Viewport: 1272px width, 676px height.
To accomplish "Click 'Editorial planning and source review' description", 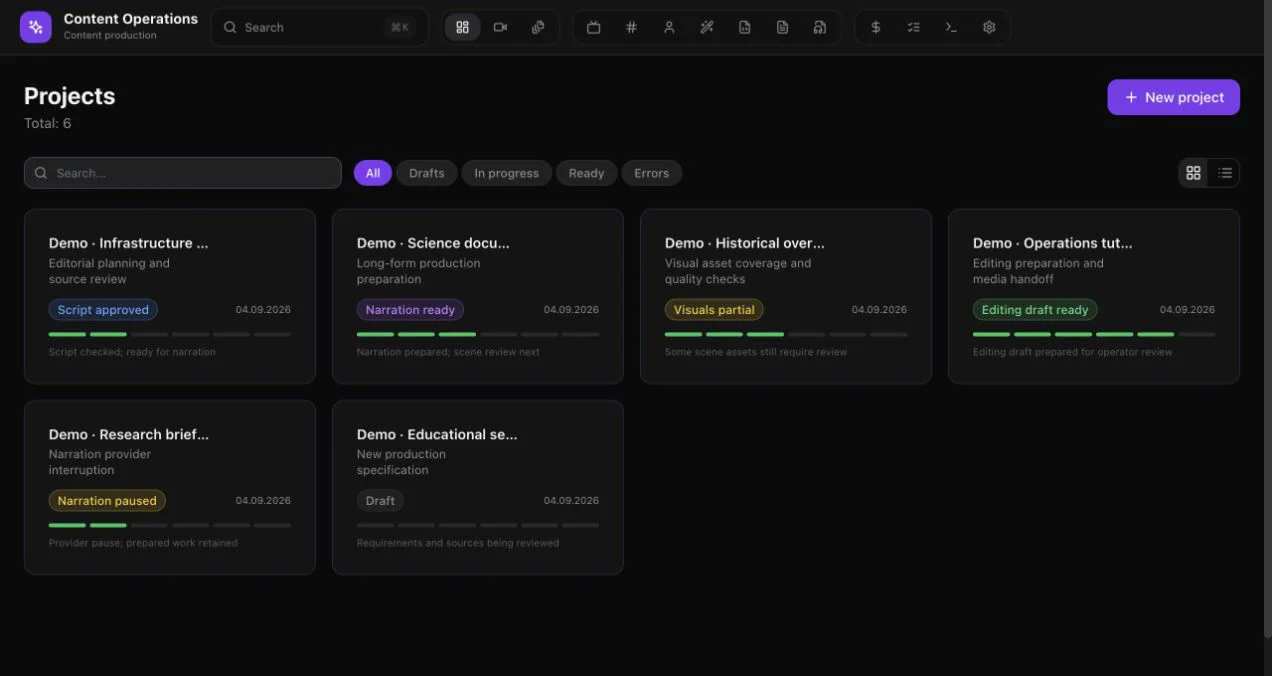I will pyautogui.click(x=109, y=271).
